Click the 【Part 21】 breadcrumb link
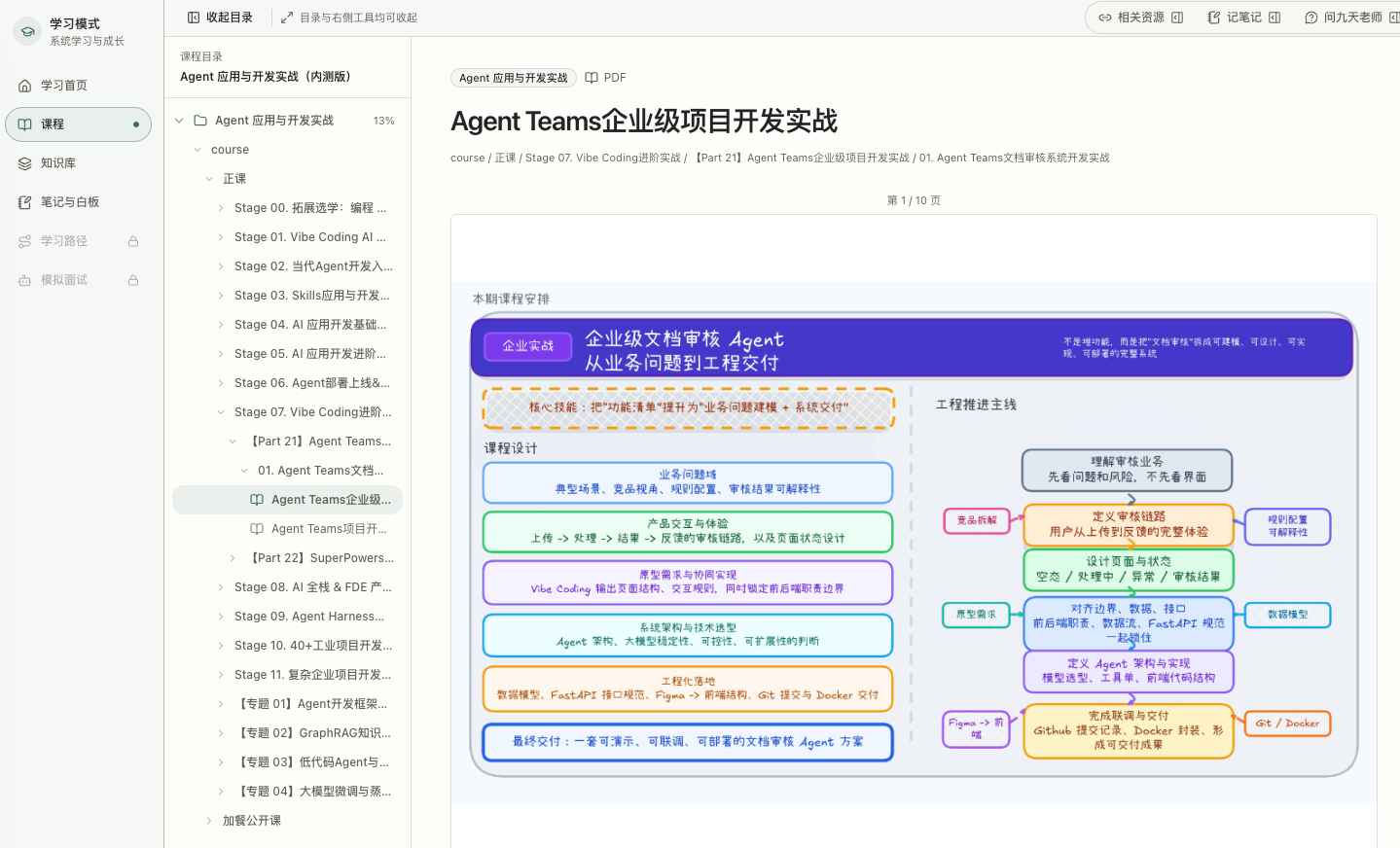 pos(801,158)
